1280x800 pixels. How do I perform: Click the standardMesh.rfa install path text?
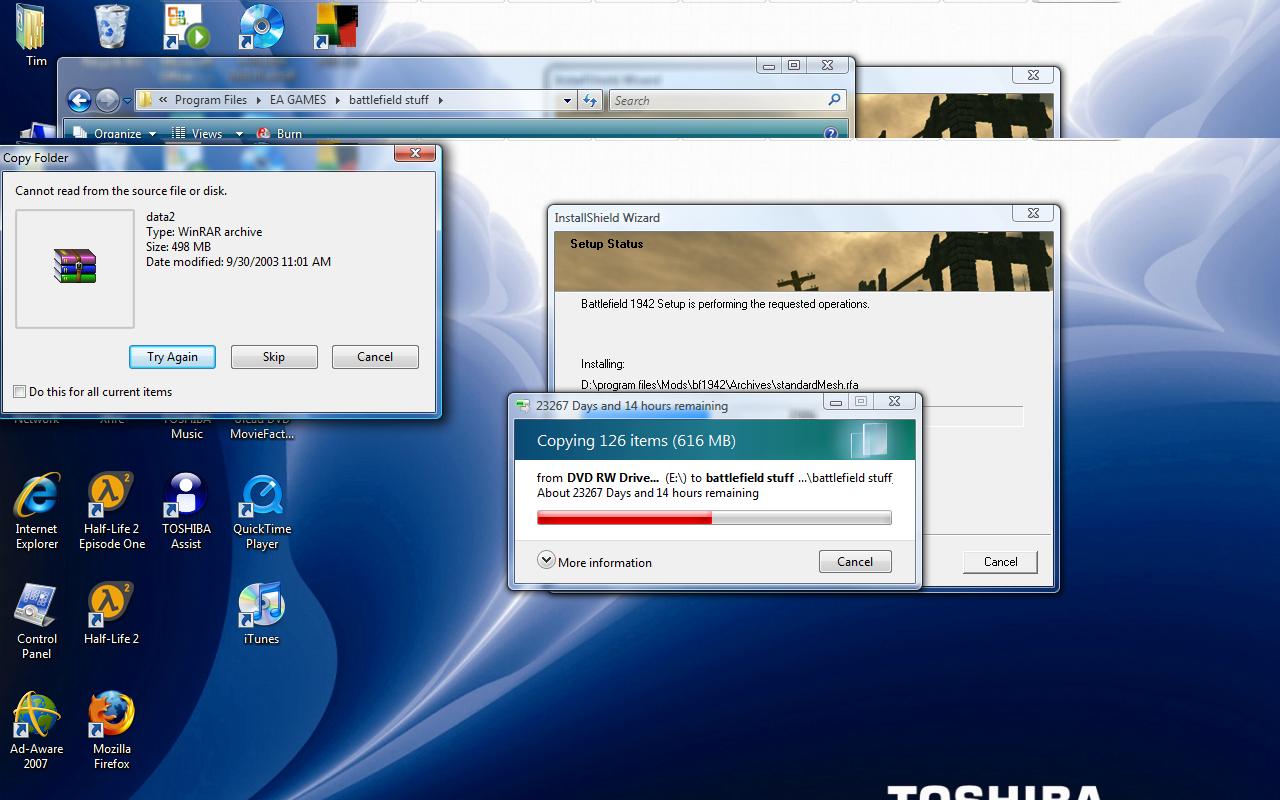point(719,384)
